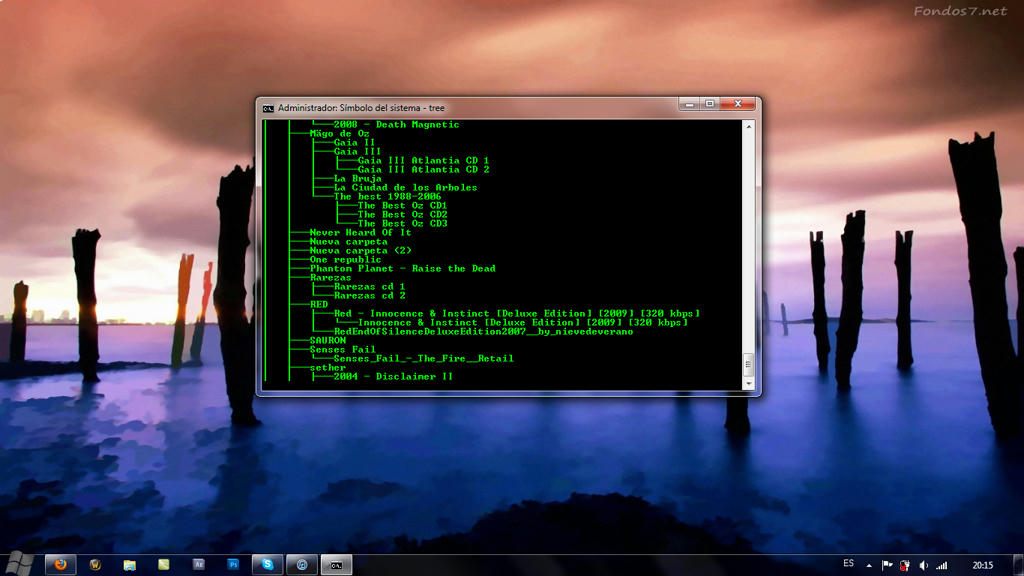Click the 'La Bruja' folder line
The height and width of the screenshot is (576, 1024).
tap(358, 179)
